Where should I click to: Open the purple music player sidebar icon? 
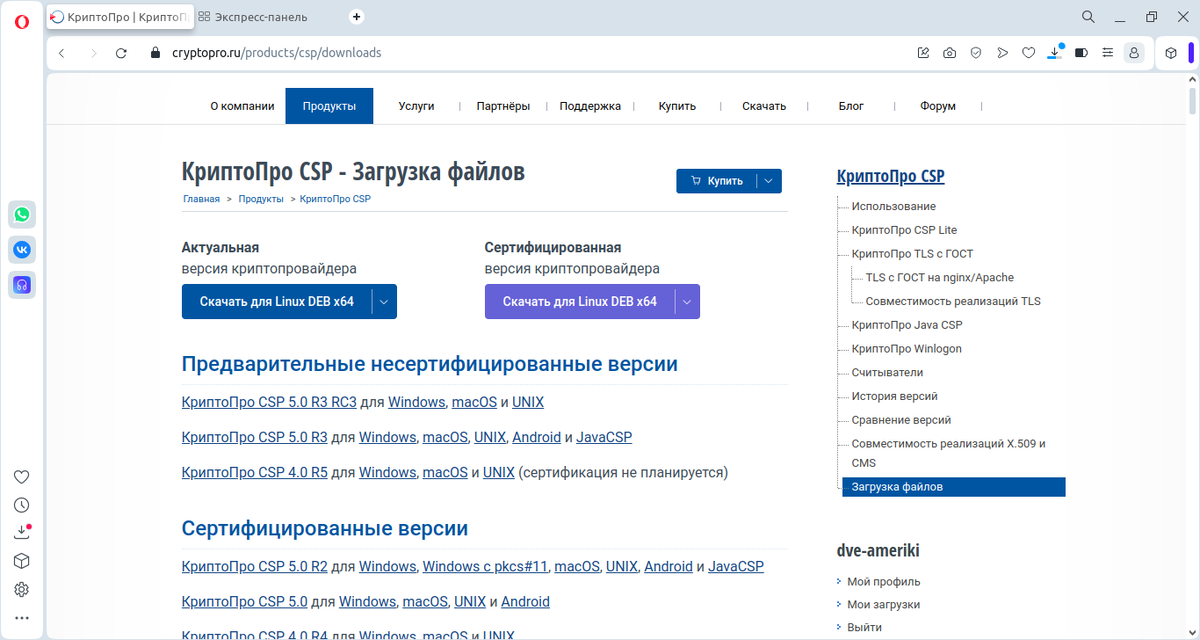click(x=22, y=284)
